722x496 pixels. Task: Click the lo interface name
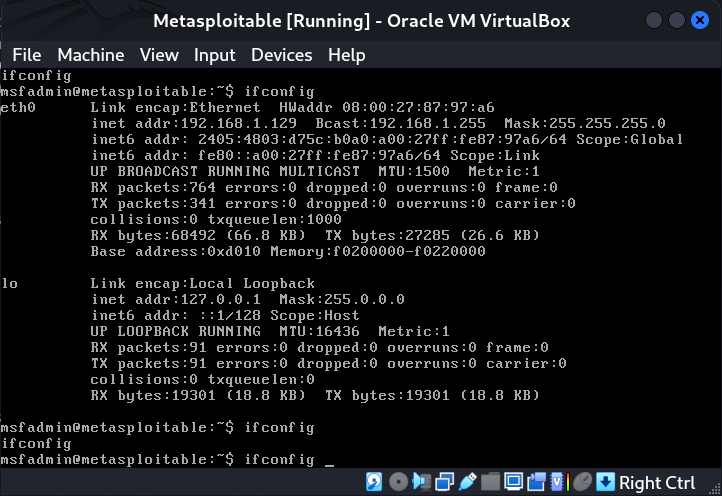click(9, 283)
